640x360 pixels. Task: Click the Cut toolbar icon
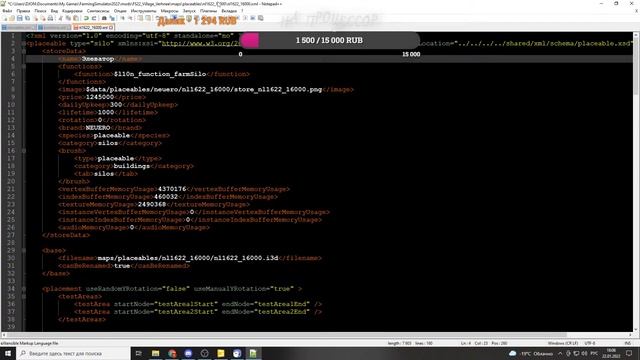click(x=61, y=18)
